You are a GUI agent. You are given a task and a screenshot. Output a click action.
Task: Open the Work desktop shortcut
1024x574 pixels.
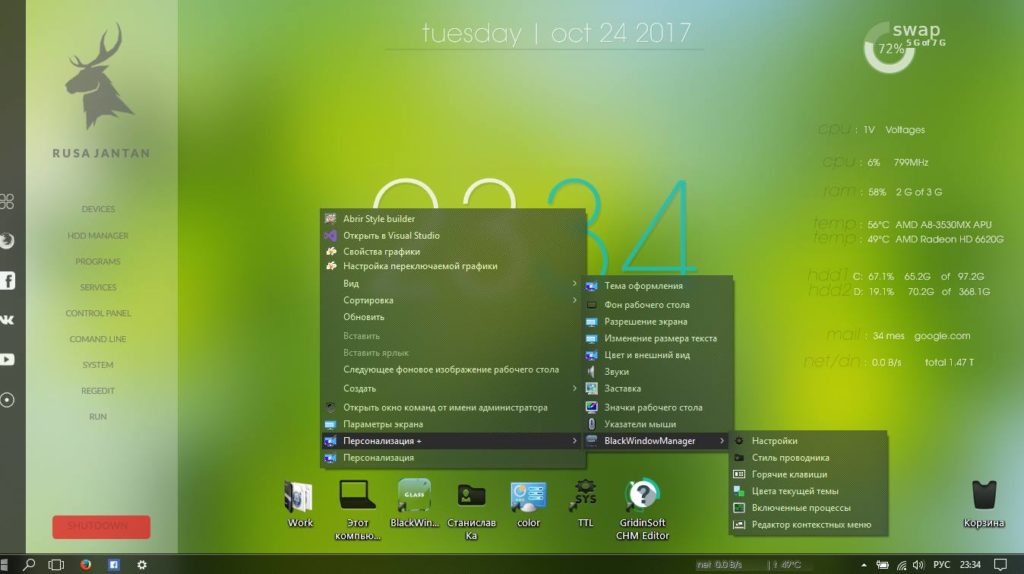click(300, 504)
